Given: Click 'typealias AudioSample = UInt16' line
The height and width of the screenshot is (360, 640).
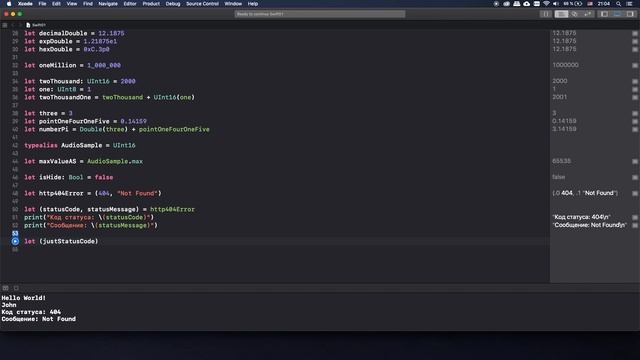Looking at the screenshot, I should coord(80,145).
